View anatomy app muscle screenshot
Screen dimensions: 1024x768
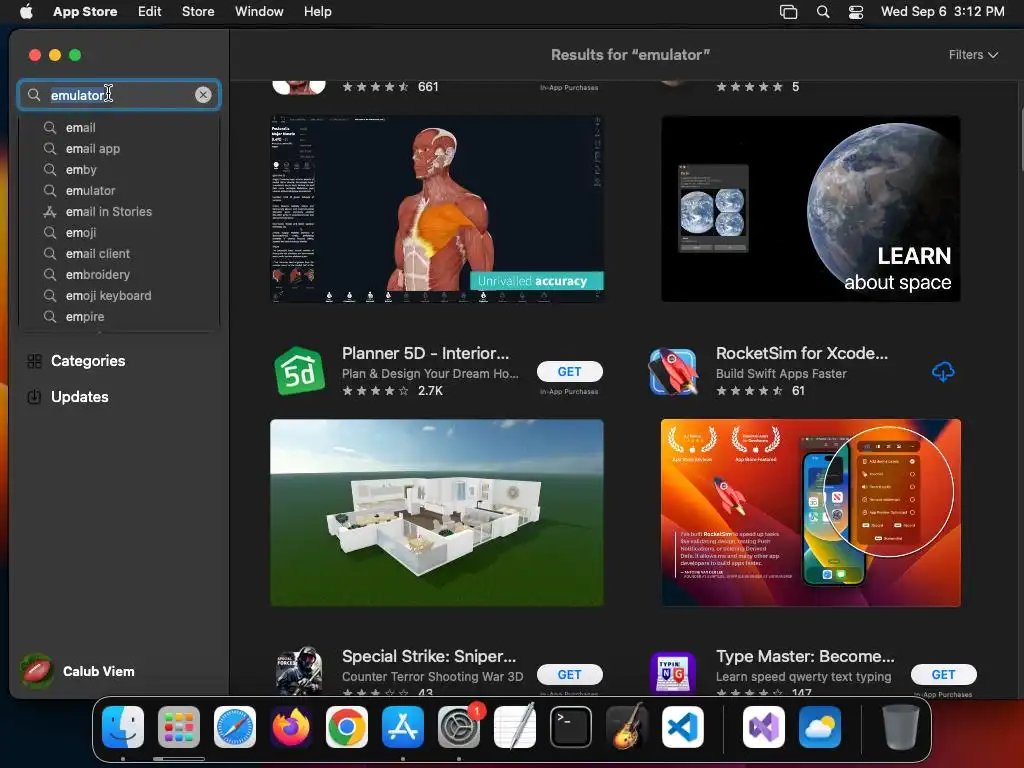437,209
